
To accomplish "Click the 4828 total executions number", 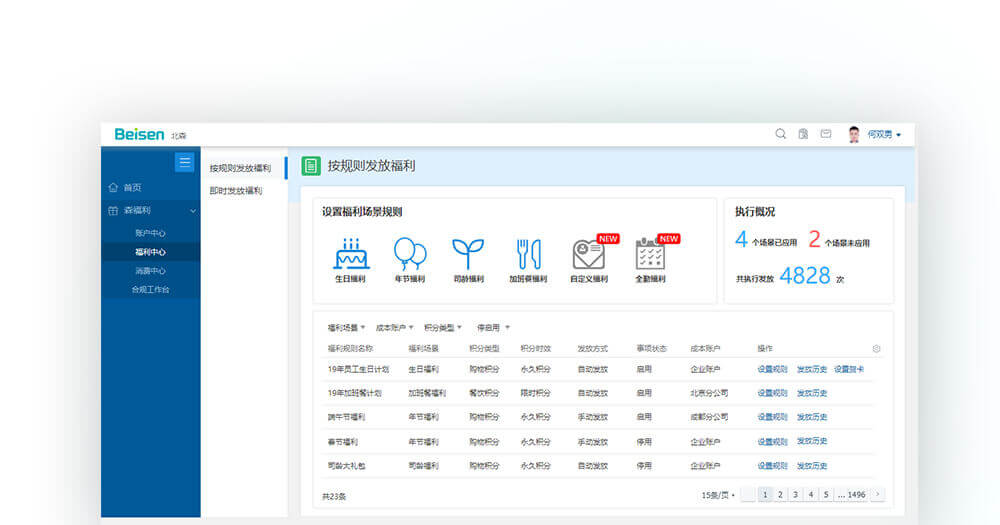I will 805,276.
